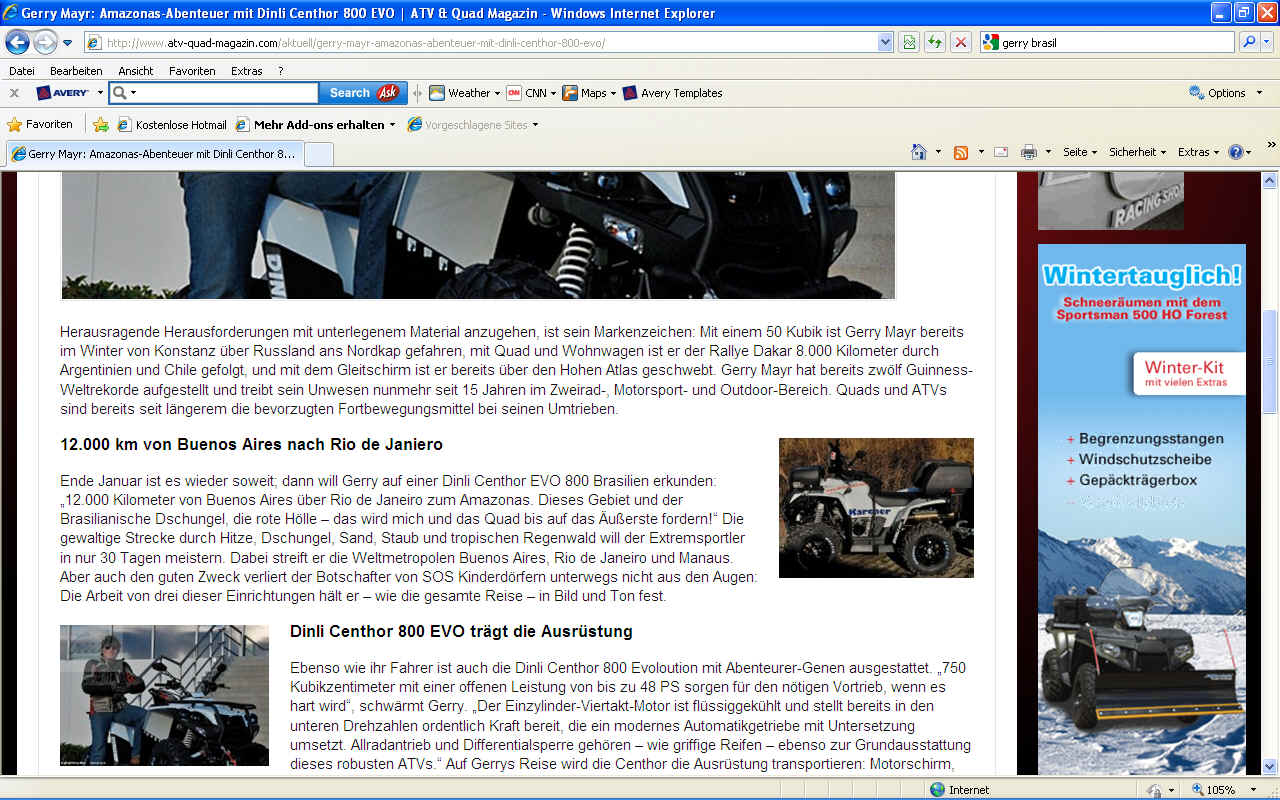Viewport: 1280px width, 800px height.
Task: Expand command bar overflow chevron
Action: pos(1271,146)
